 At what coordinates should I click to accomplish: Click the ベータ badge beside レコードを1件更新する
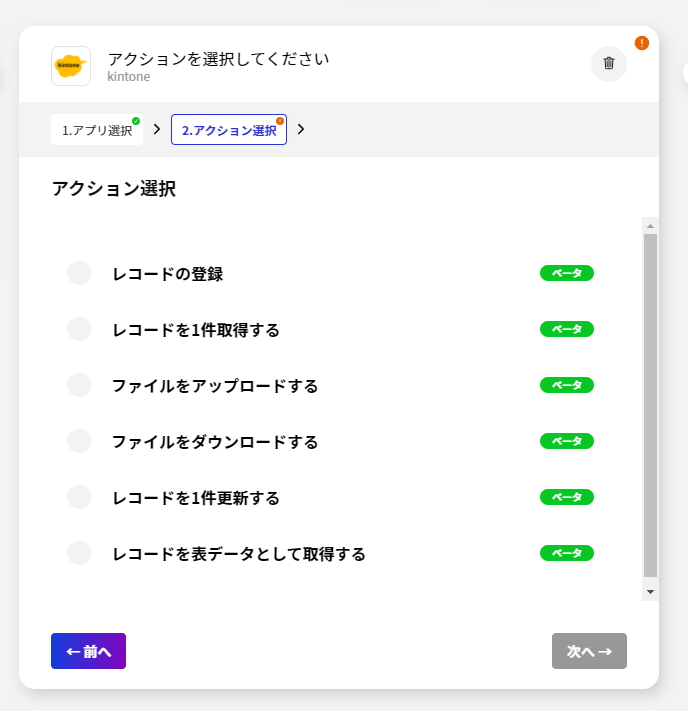click(x=567, y=497)
